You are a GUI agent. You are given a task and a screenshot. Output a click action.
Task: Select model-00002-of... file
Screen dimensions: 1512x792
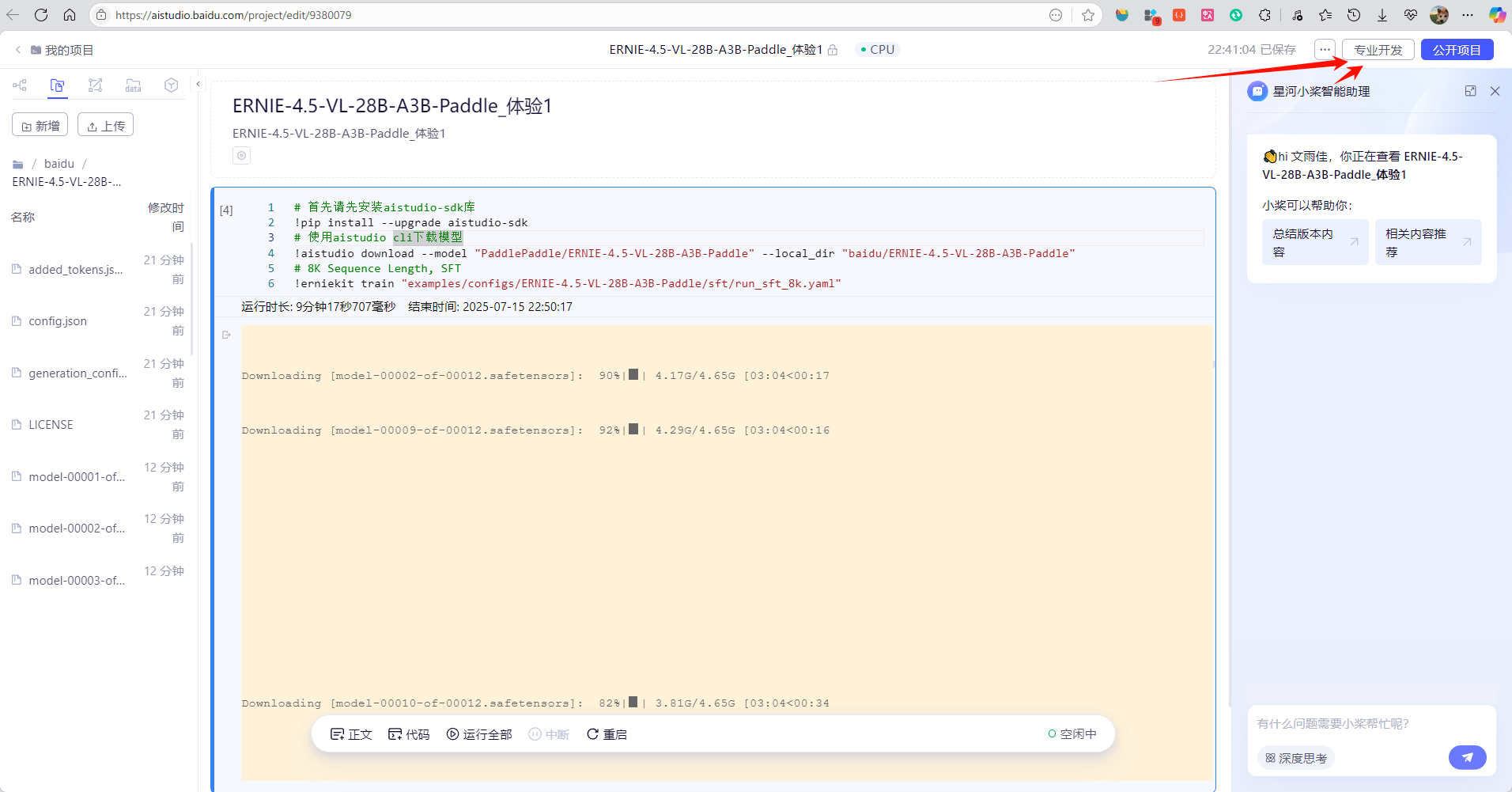click(x=77, y=529)
